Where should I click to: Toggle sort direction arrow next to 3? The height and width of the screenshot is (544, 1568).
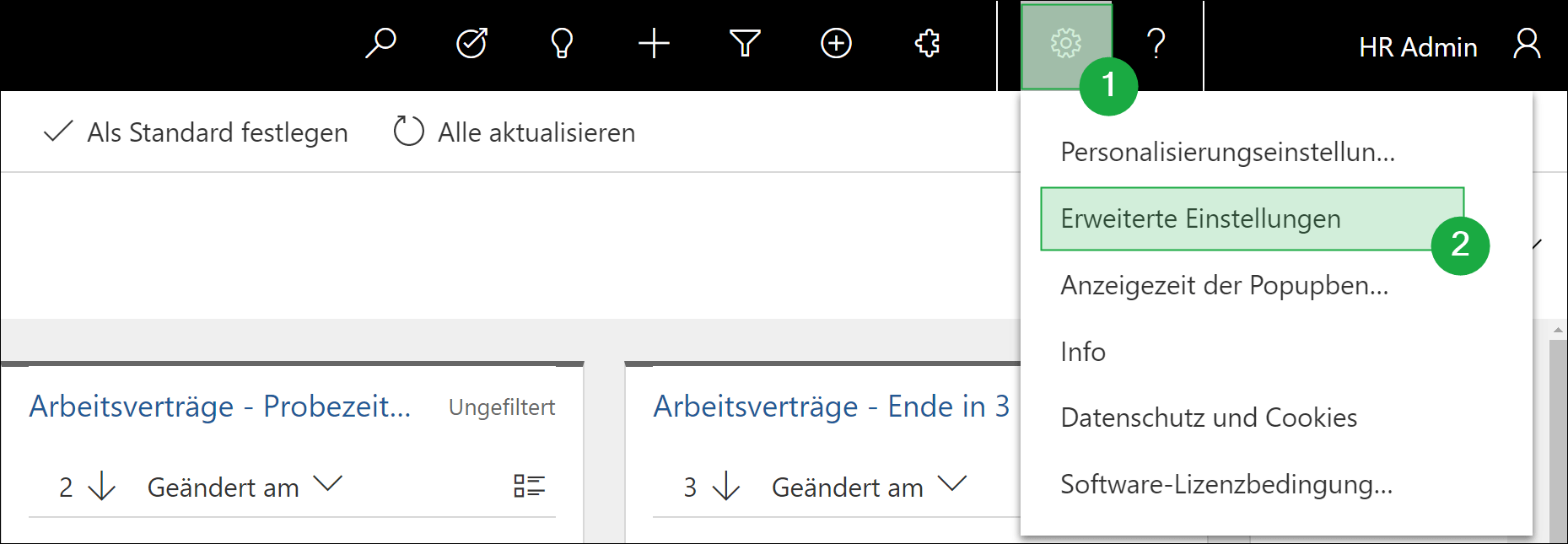[726, 487]
